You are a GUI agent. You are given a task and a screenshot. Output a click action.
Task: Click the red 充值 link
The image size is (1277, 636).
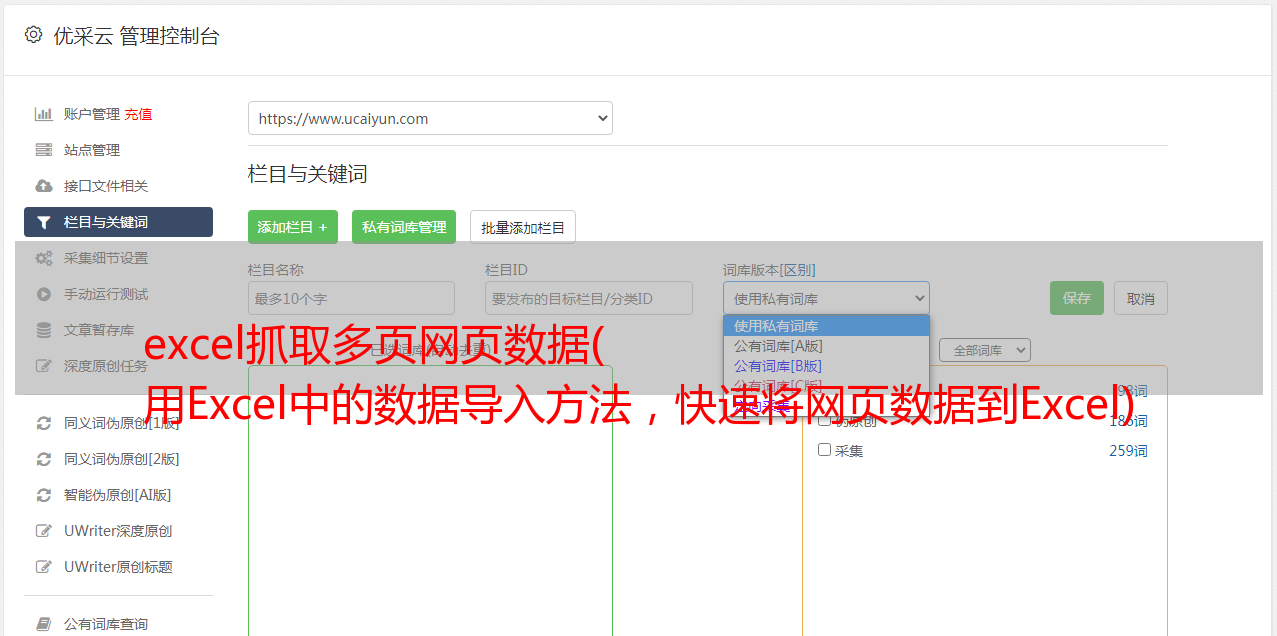click(138, 114)
